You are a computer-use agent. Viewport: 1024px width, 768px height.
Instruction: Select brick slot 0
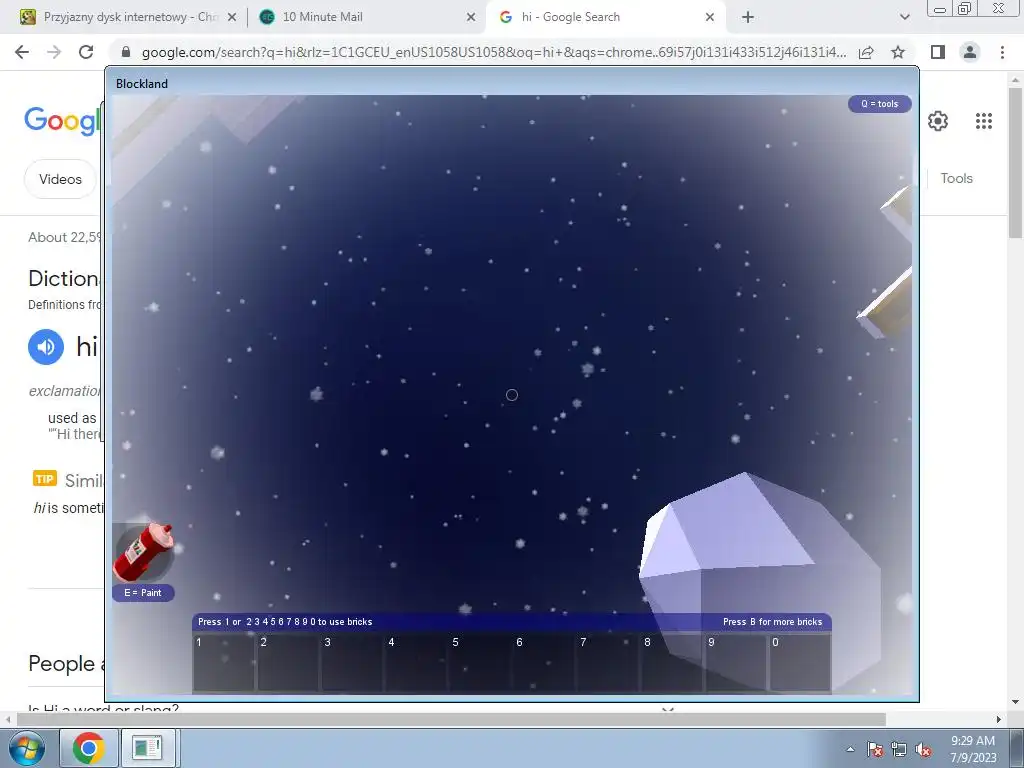point(799,662)
